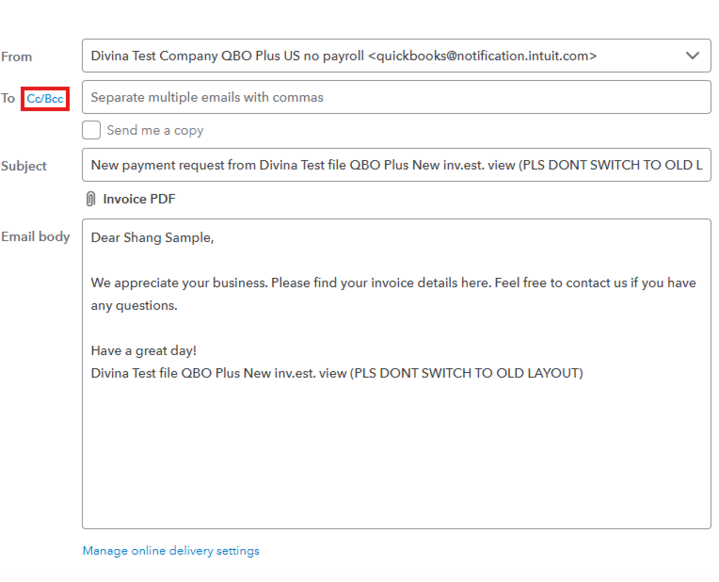Click the "Send me a copy" label text
The width and height of the screenshot is (719, 582).
pyautogui.click(x=155, y=130)
